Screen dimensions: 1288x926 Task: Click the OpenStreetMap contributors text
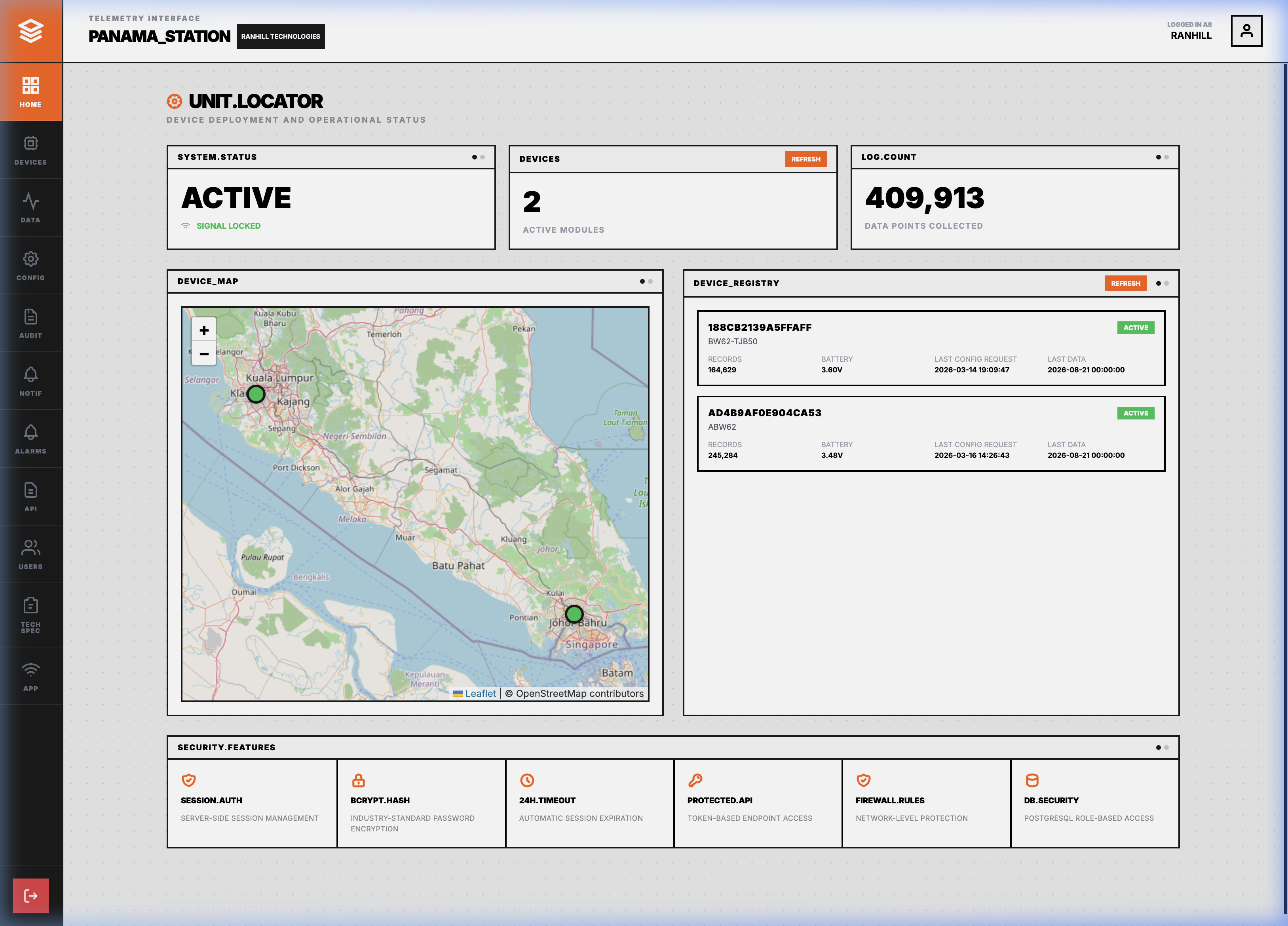tap(580, 693)
